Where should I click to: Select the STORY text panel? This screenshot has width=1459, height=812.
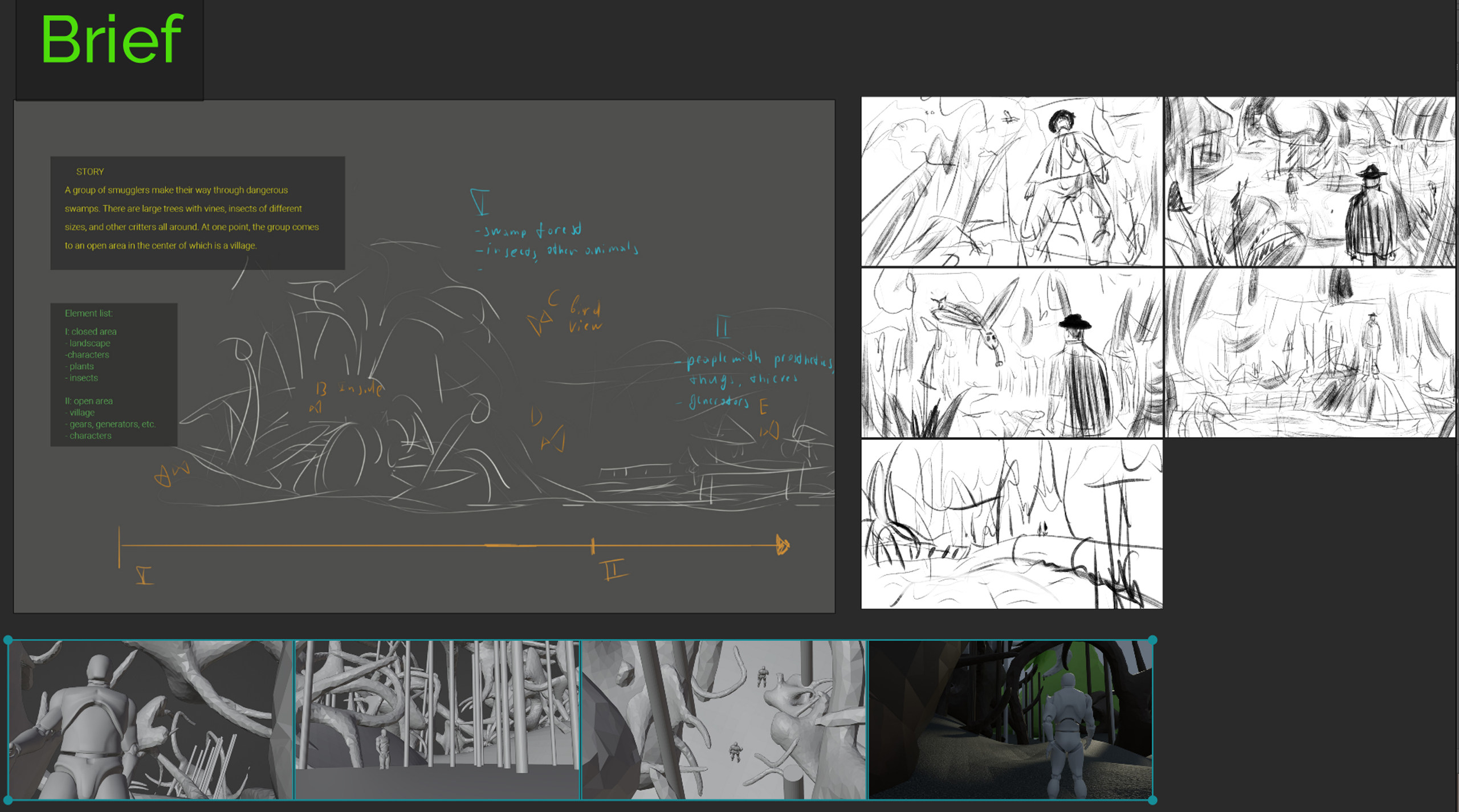coord(197,211)
